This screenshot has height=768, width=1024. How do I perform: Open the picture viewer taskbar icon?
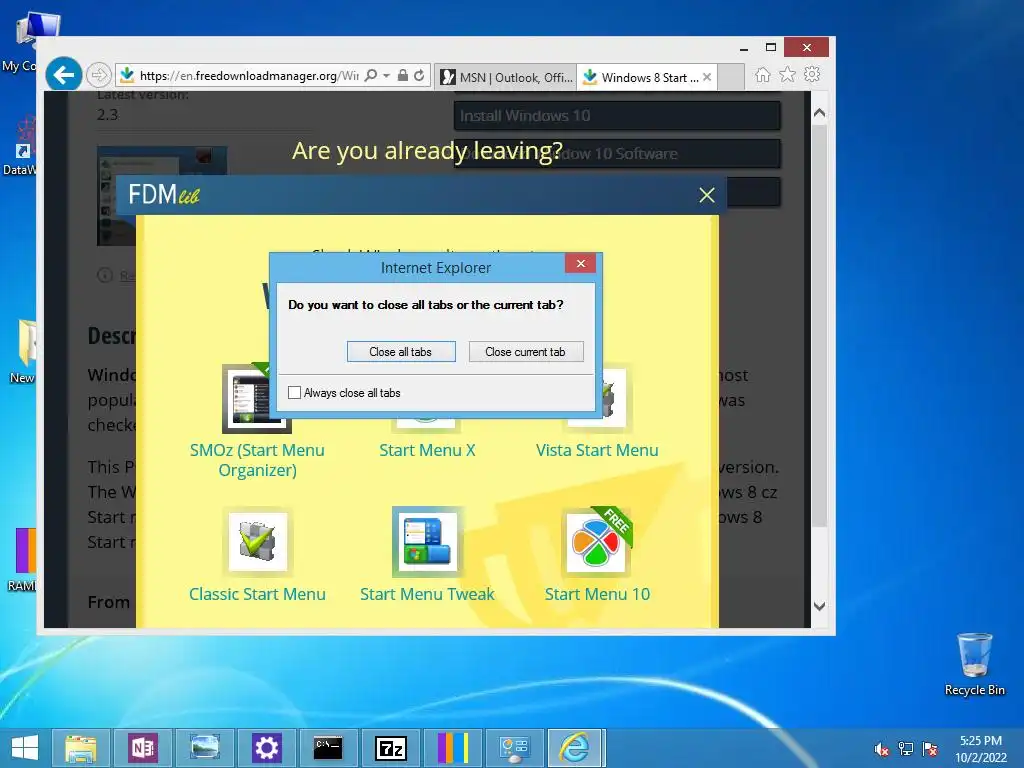(x=204, y=748)
